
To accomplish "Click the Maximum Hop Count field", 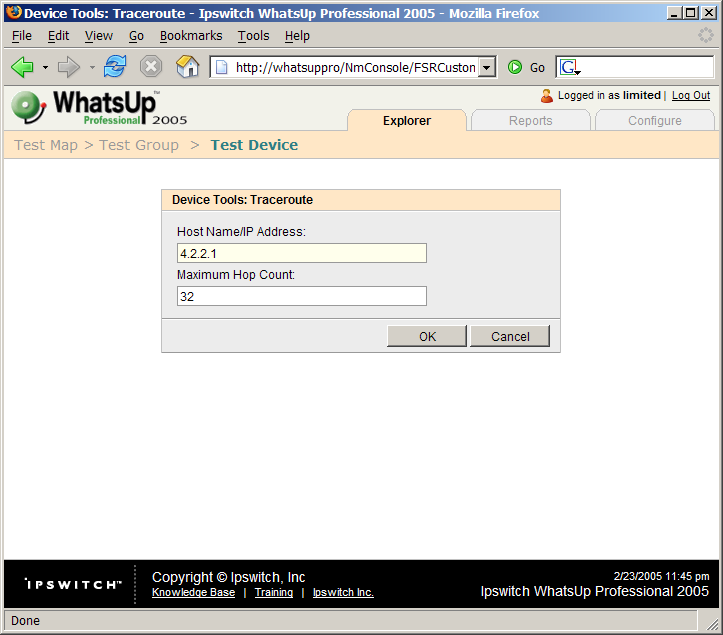I will click(301, 296).
